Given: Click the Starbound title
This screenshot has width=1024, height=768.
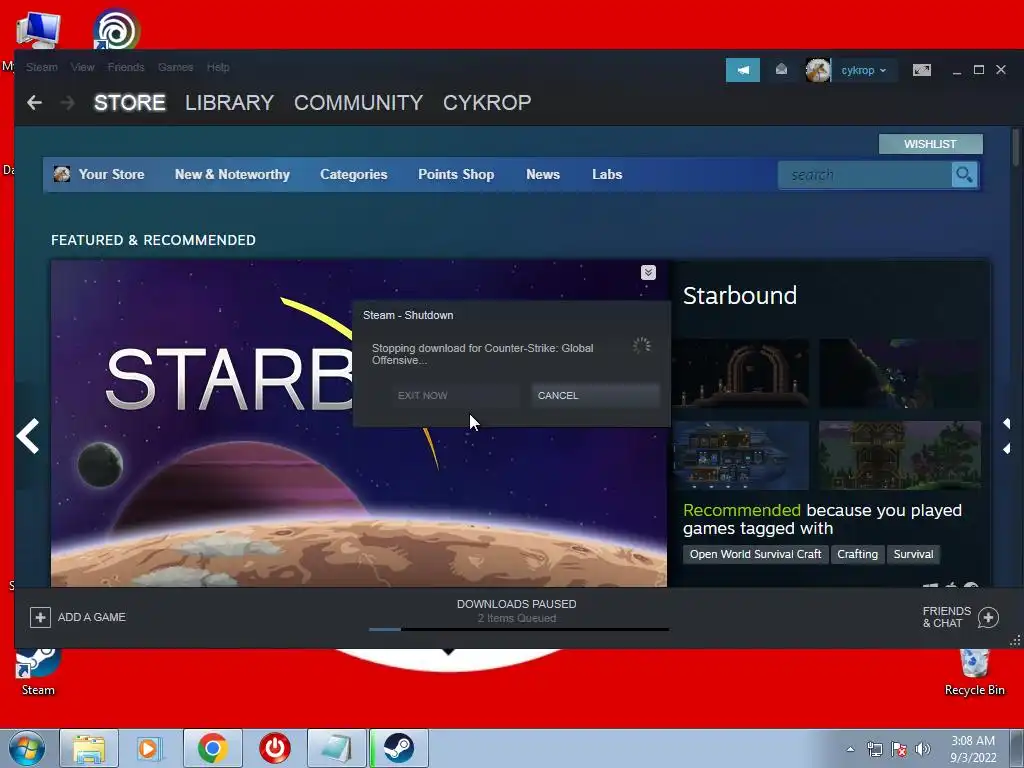Looking at the screenshot, I should click(x=740, y=295).
